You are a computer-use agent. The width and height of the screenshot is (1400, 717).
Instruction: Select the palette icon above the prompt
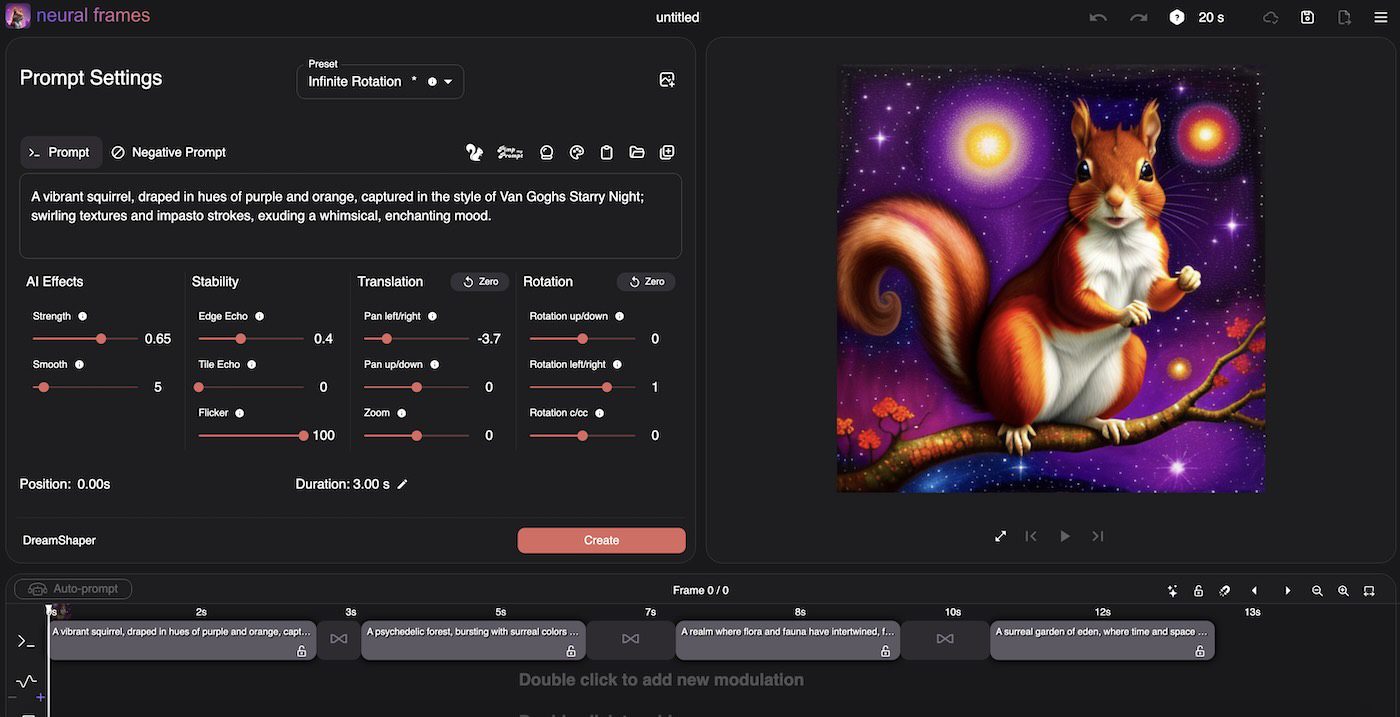576,152
